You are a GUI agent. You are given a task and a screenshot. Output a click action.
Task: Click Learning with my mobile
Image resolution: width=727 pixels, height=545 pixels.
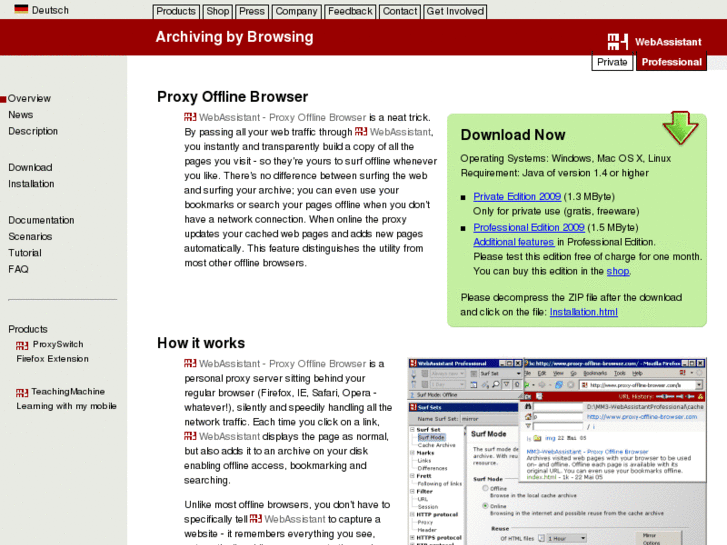coord(66,406)
